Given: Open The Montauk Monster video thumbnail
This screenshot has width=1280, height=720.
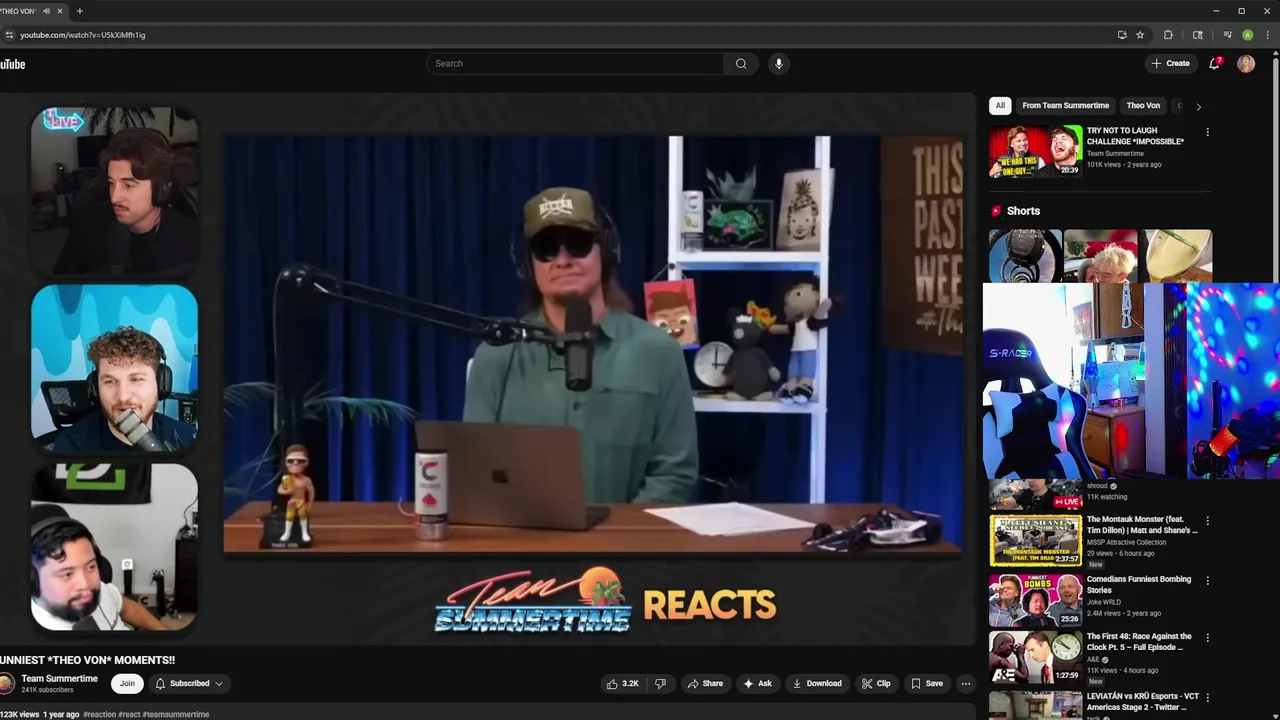Looking at the screenshot, I should coord(1035,540).
